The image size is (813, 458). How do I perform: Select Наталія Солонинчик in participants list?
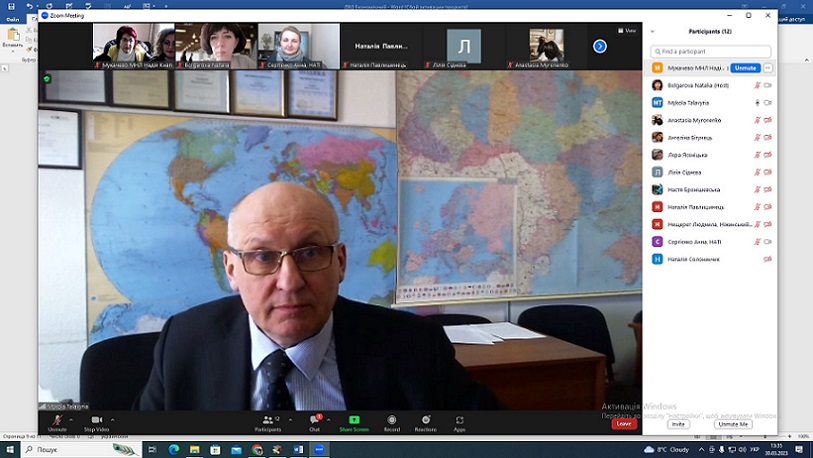click(x=710, y=259)
